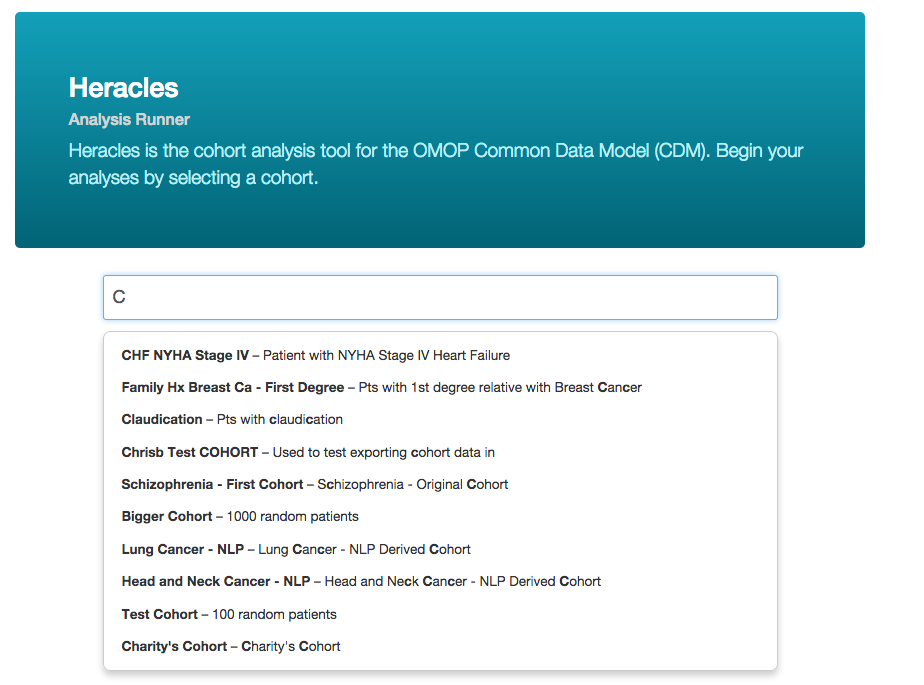This screenshot has height=685, width=924.
Task: Click the '100 random patients' description
Action: point(274,614)
